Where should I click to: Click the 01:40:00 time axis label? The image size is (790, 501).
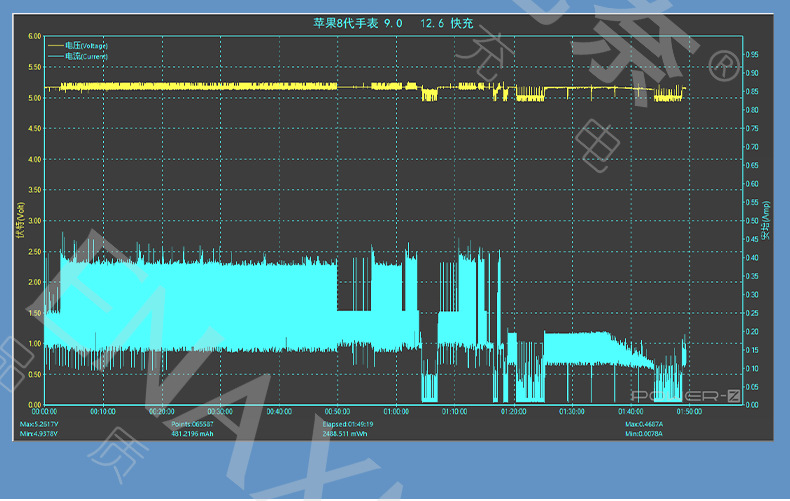click(631, 412)
